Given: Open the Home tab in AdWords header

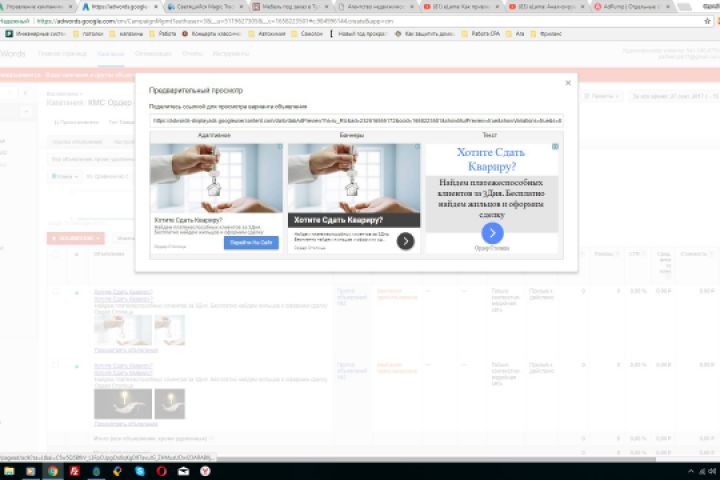Looking at the screenshot, I should 62,54.
